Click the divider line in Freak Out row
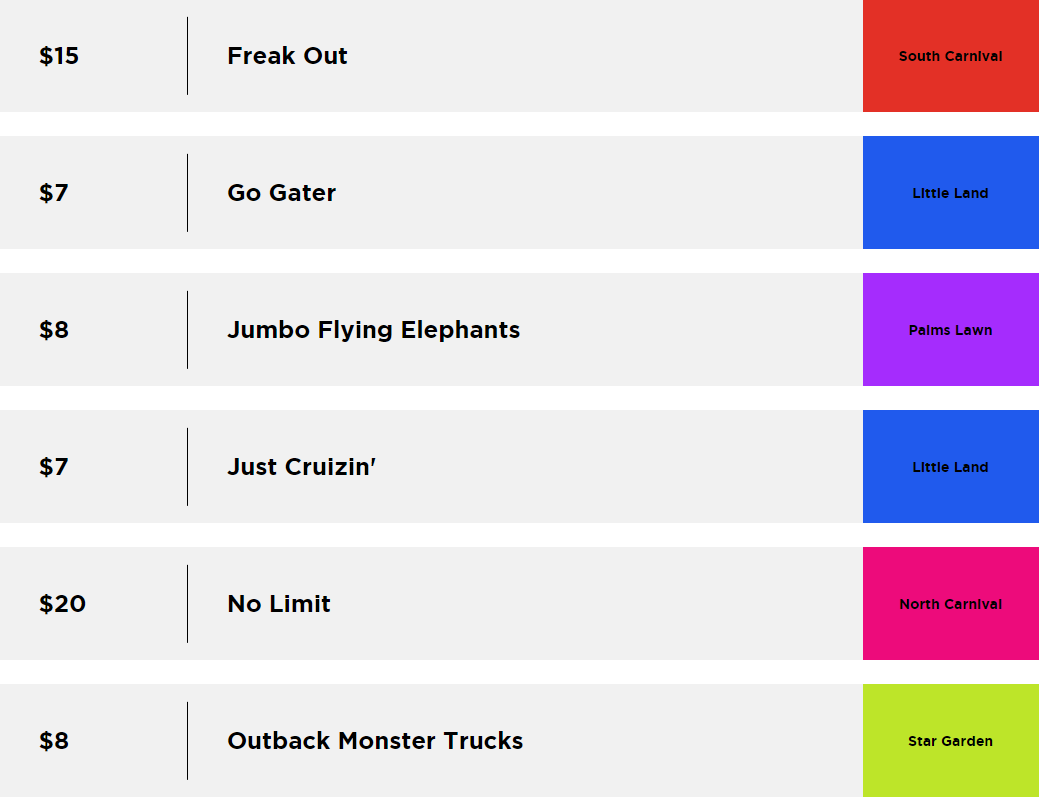 (187, 56)
